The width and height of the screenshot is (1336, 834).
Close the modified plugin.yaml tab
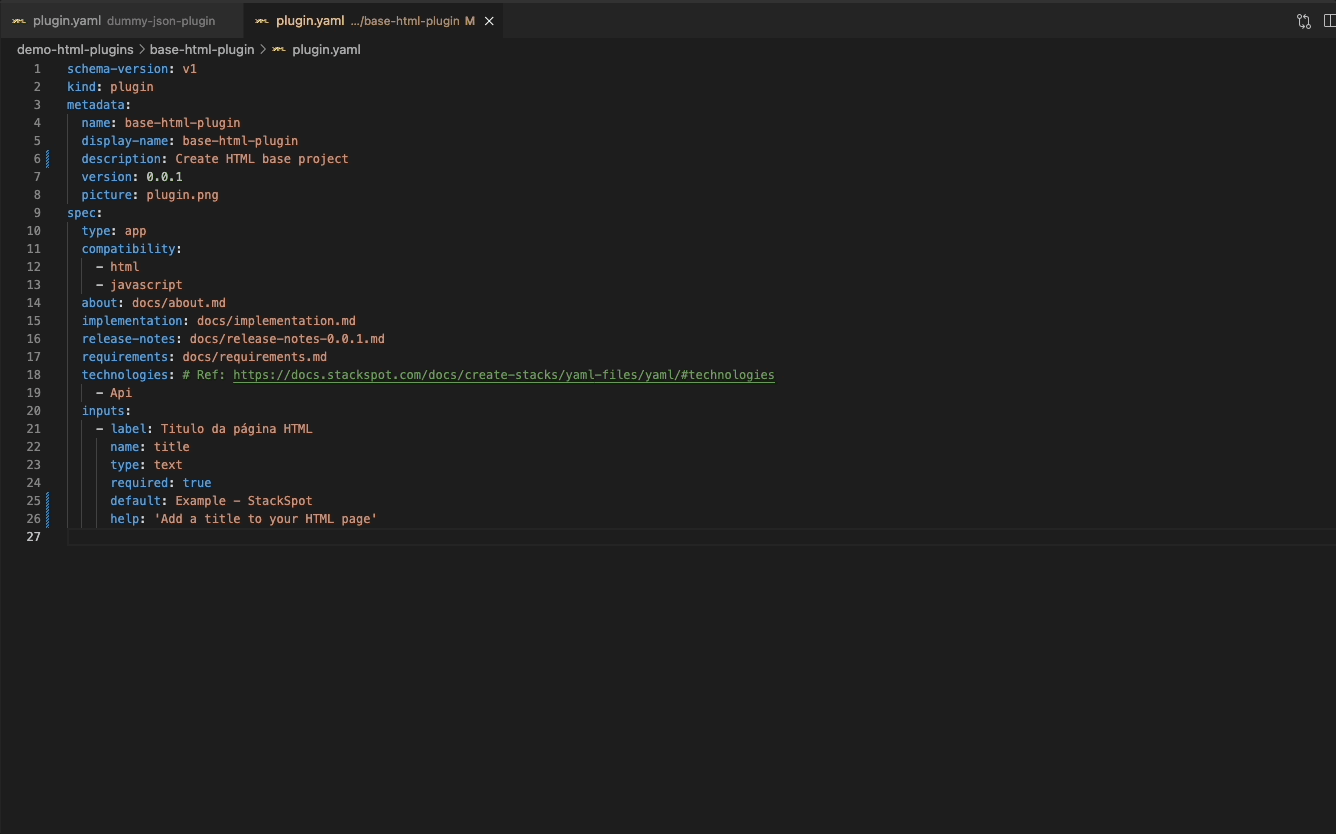pos(489,20)
